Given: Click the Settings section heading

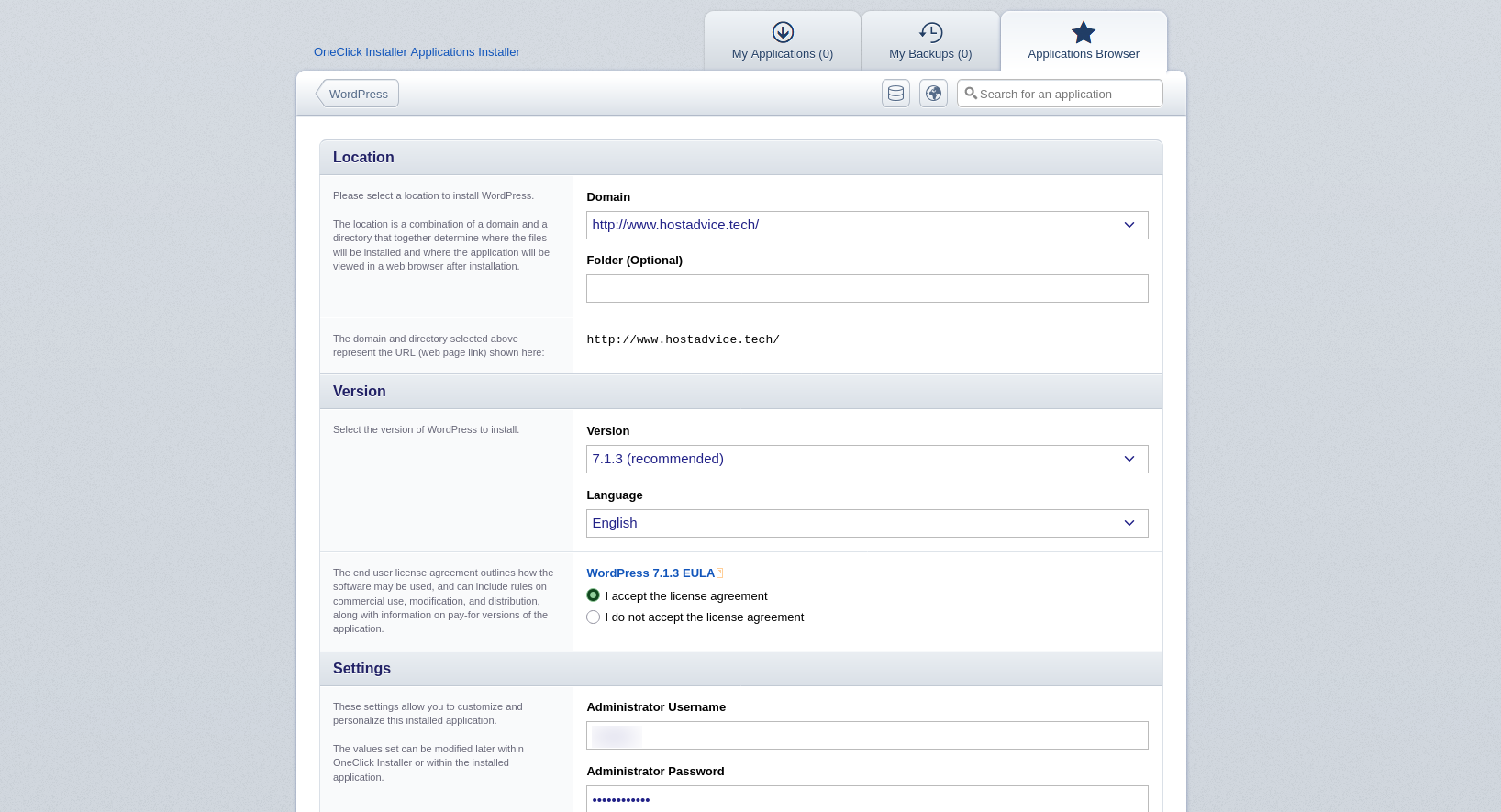Looking at the screenshot, I should tap(361, 669).
